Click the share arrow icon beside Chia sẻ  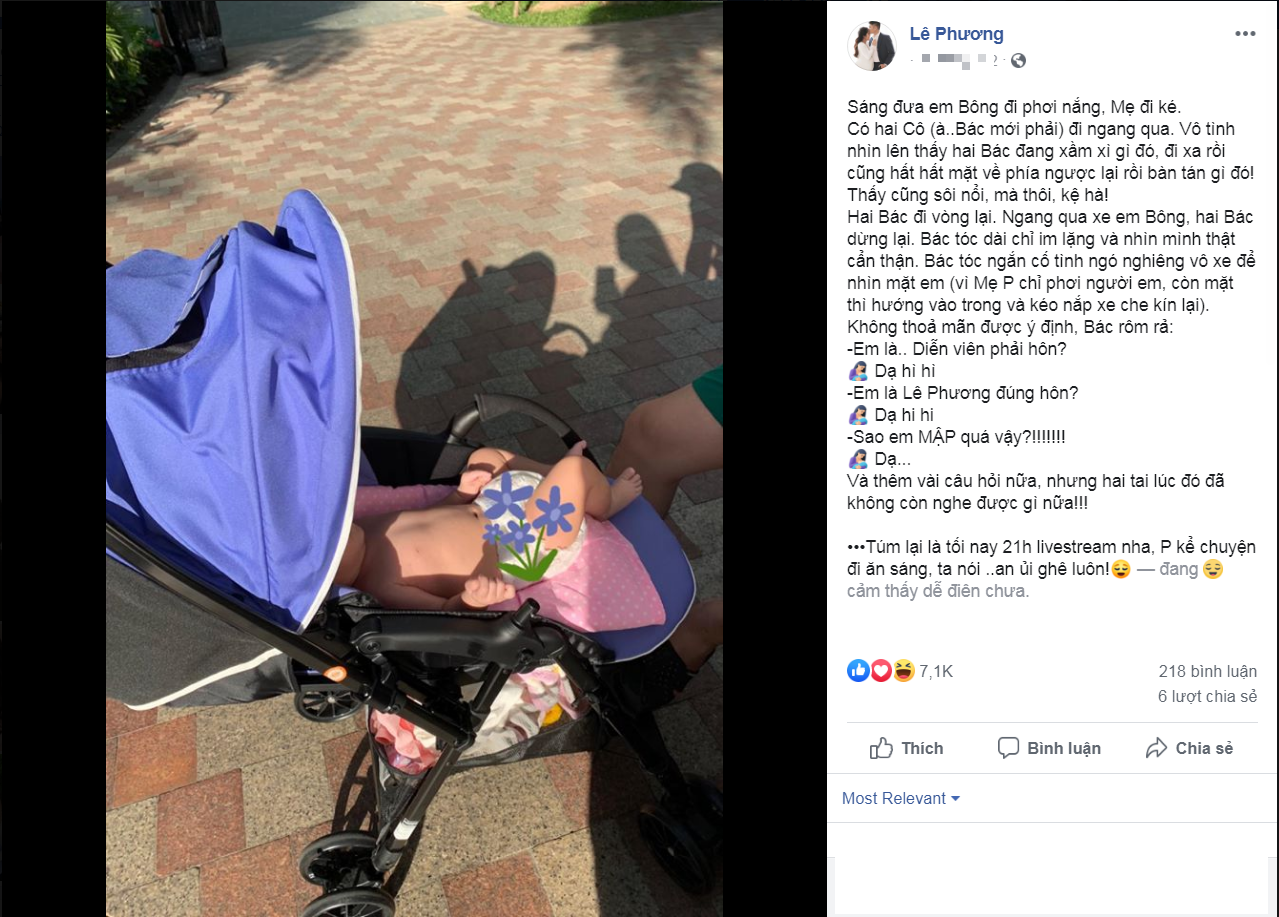[x=1156, y=748]
